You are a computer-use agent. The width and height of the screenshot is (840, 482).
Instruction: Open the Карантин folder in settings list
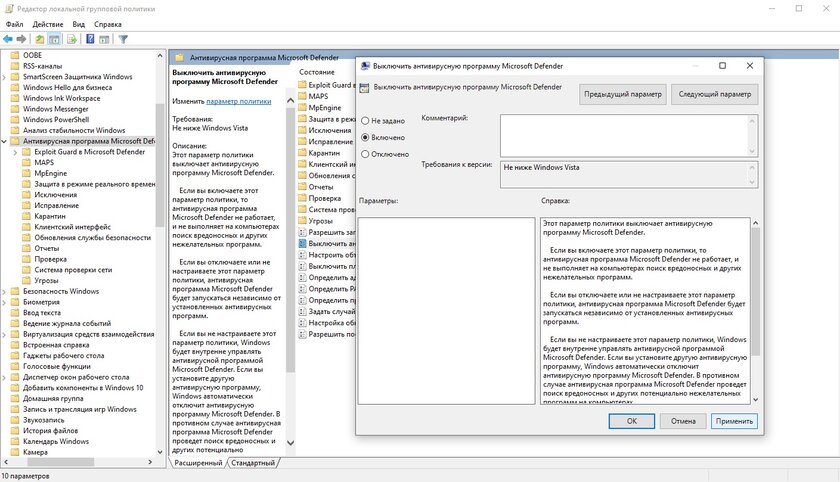pos(319,153)
